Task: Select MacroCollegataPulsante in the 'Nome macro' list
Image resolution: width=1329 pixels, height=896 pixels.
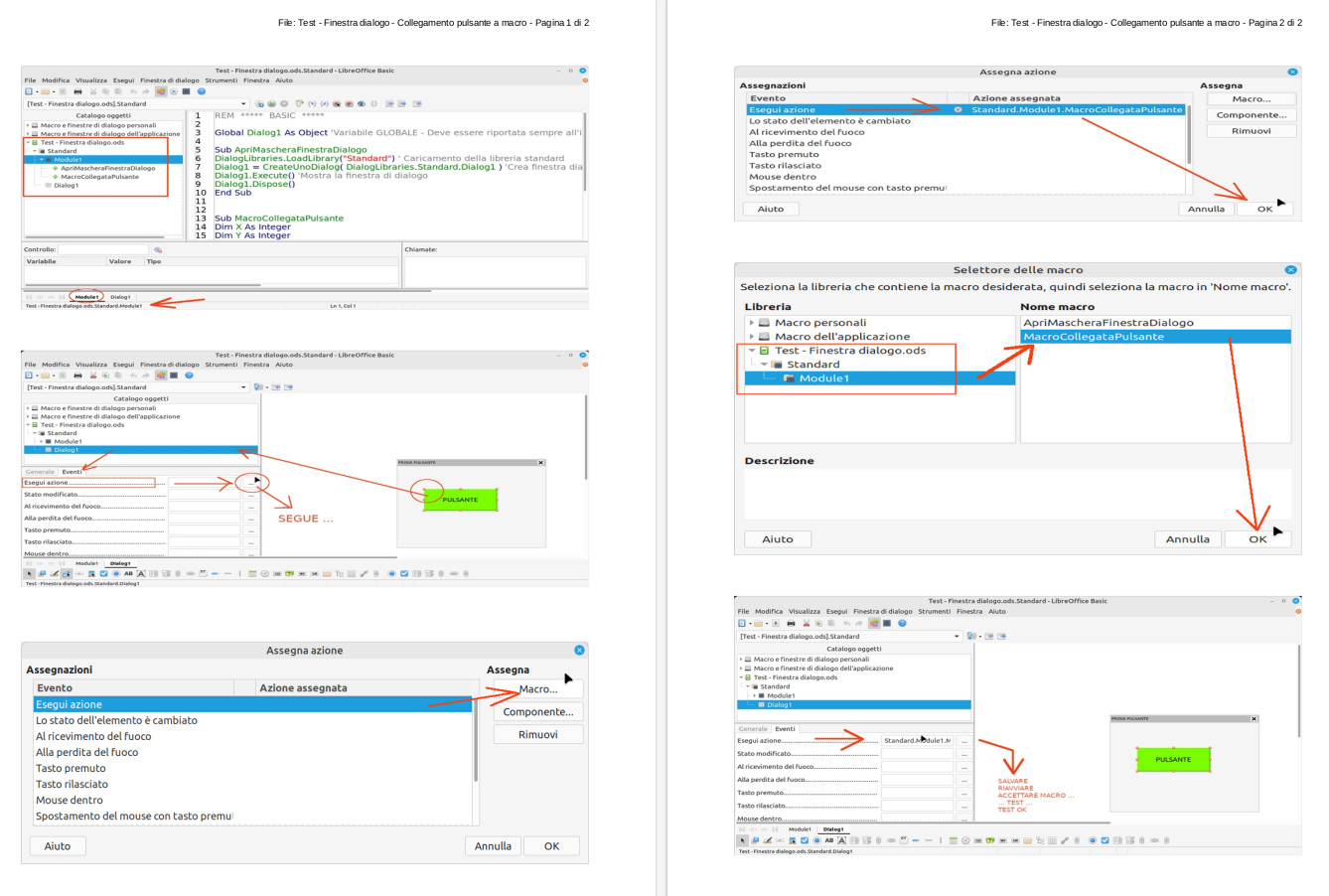Action: click(1155, 337)
